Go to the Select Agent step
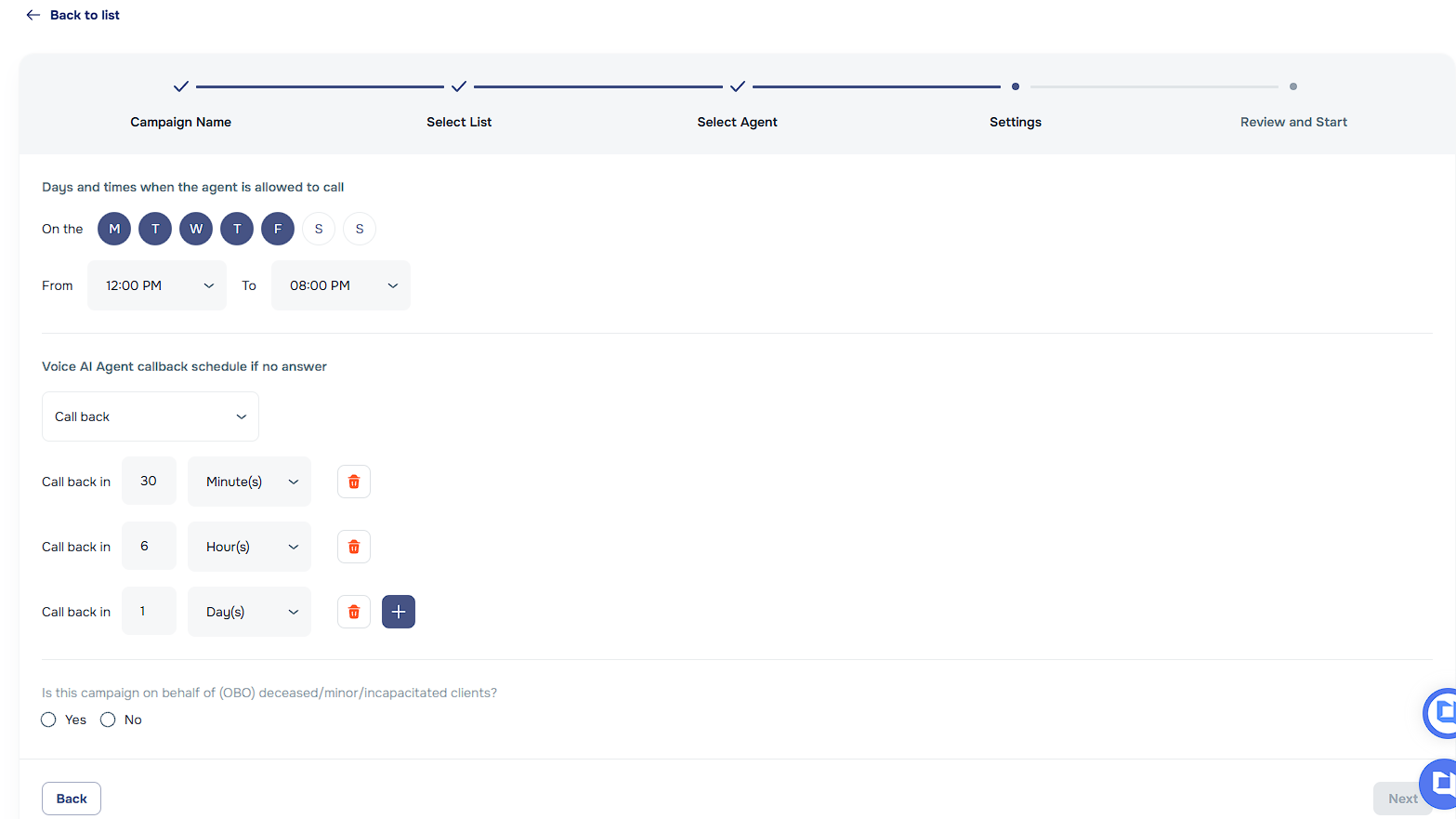The width and height of the screenshot is (1456, 819). pyautogui.click(x=737, y=122)
